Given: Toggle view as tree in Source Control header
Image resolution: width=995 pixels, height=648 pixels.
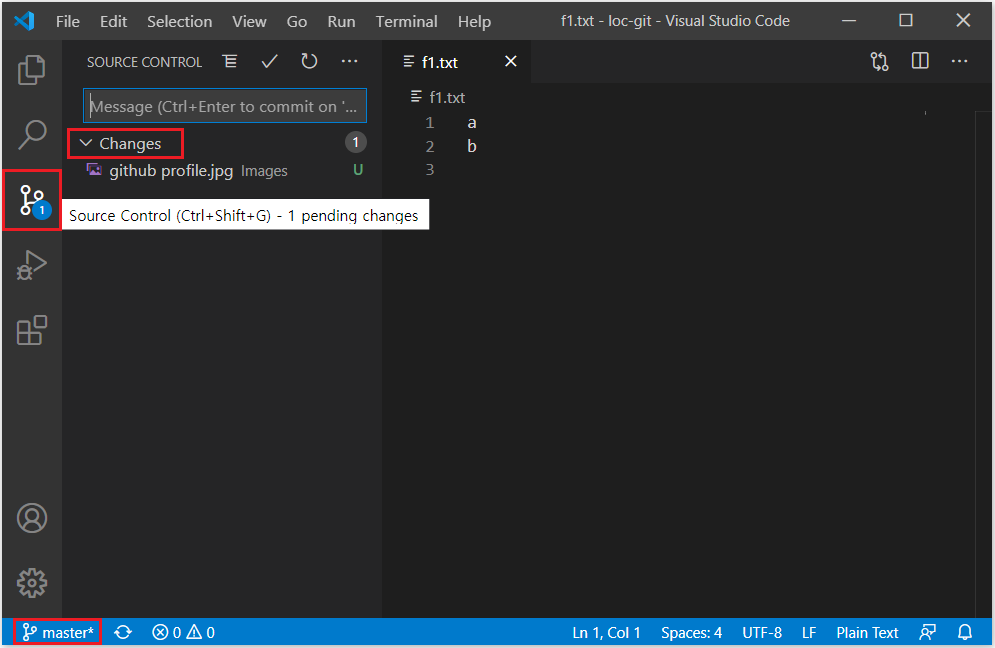Looking at the screenshot, I should [230, 61].
